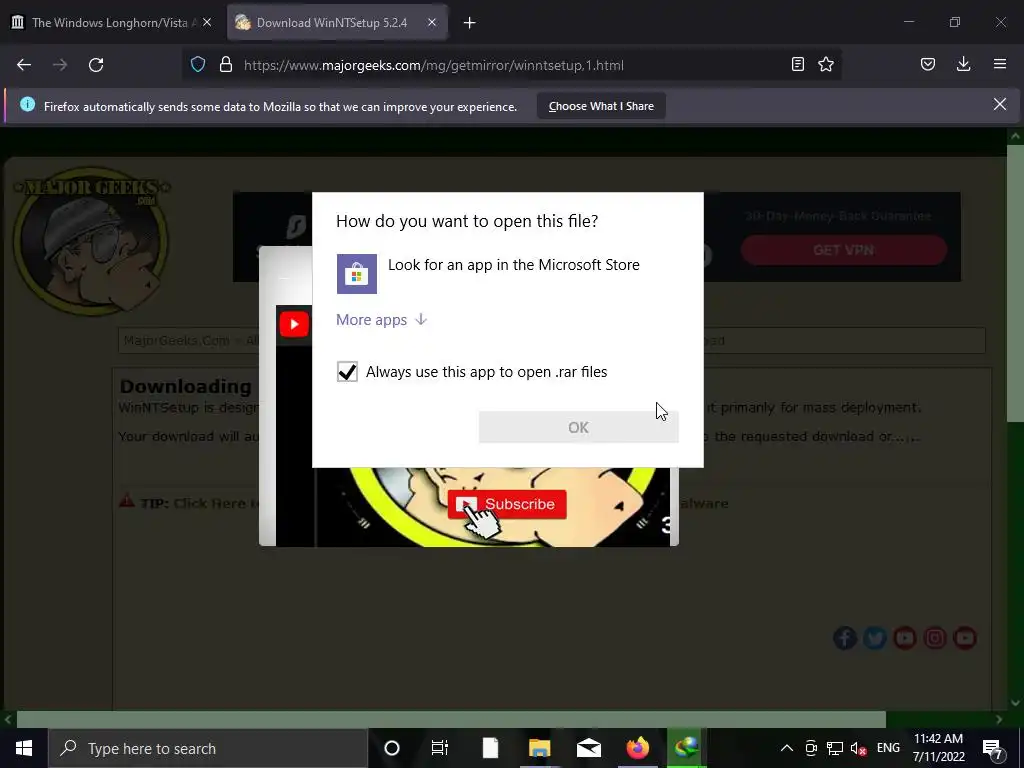
Task: Click the OK button in the dialog
Action: [x=579, y=427]
